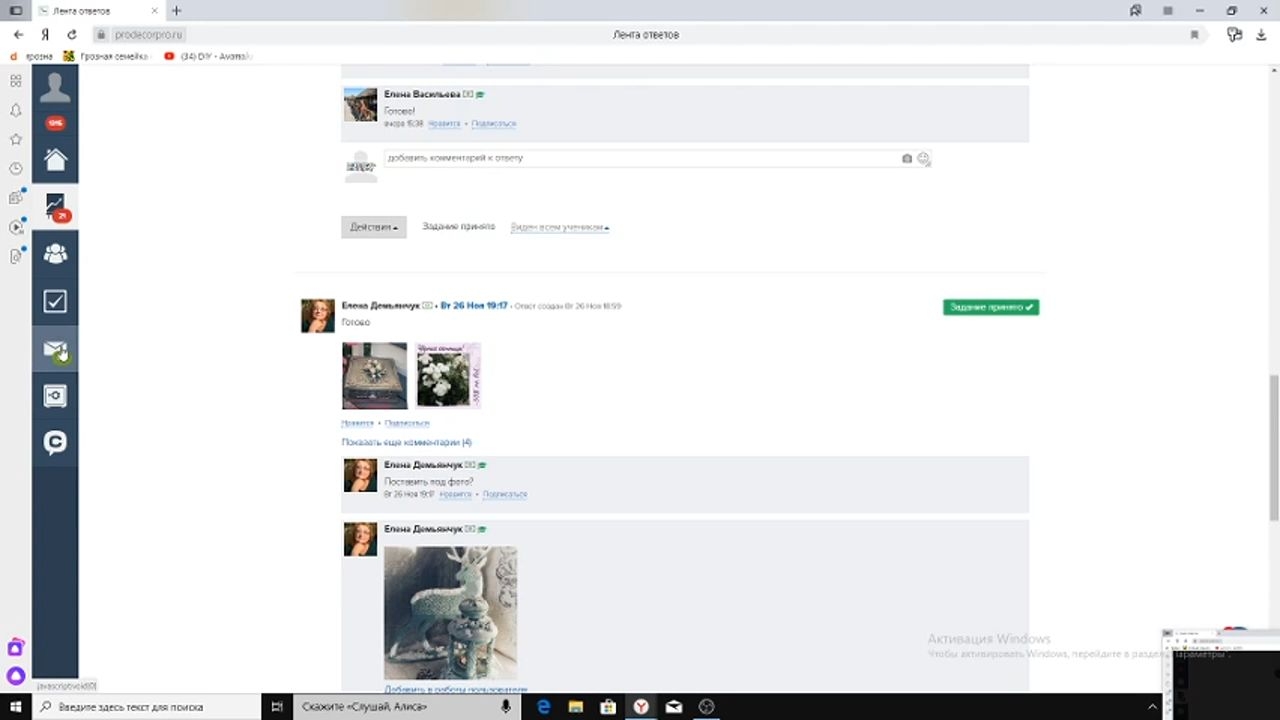
Task: Open the checkmark tasks icon in sidebar
Action: (55, 301)
